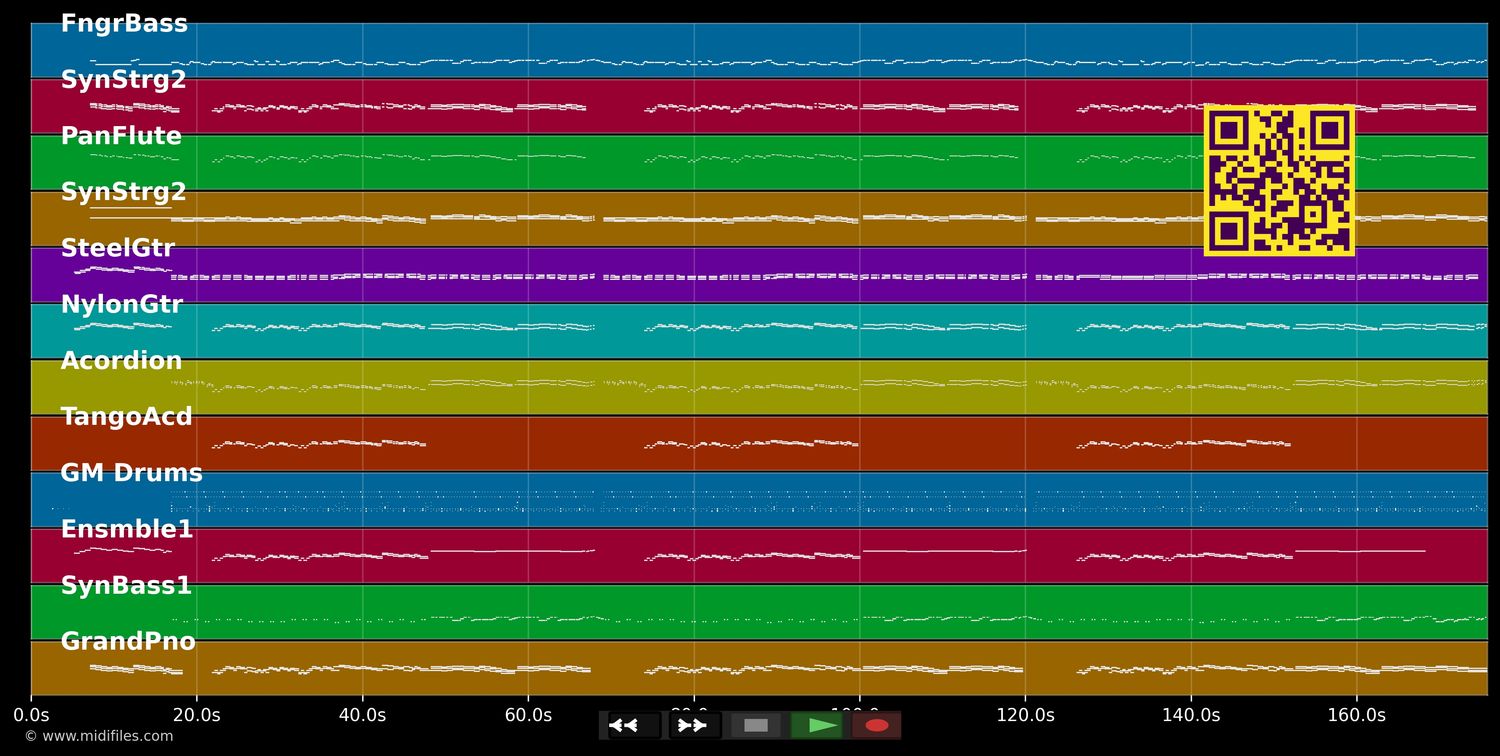Jump to the 0.0s timeline mark
Image resolution: width=1500 pixels, height=756 pixels.
[x=33, y=715]
